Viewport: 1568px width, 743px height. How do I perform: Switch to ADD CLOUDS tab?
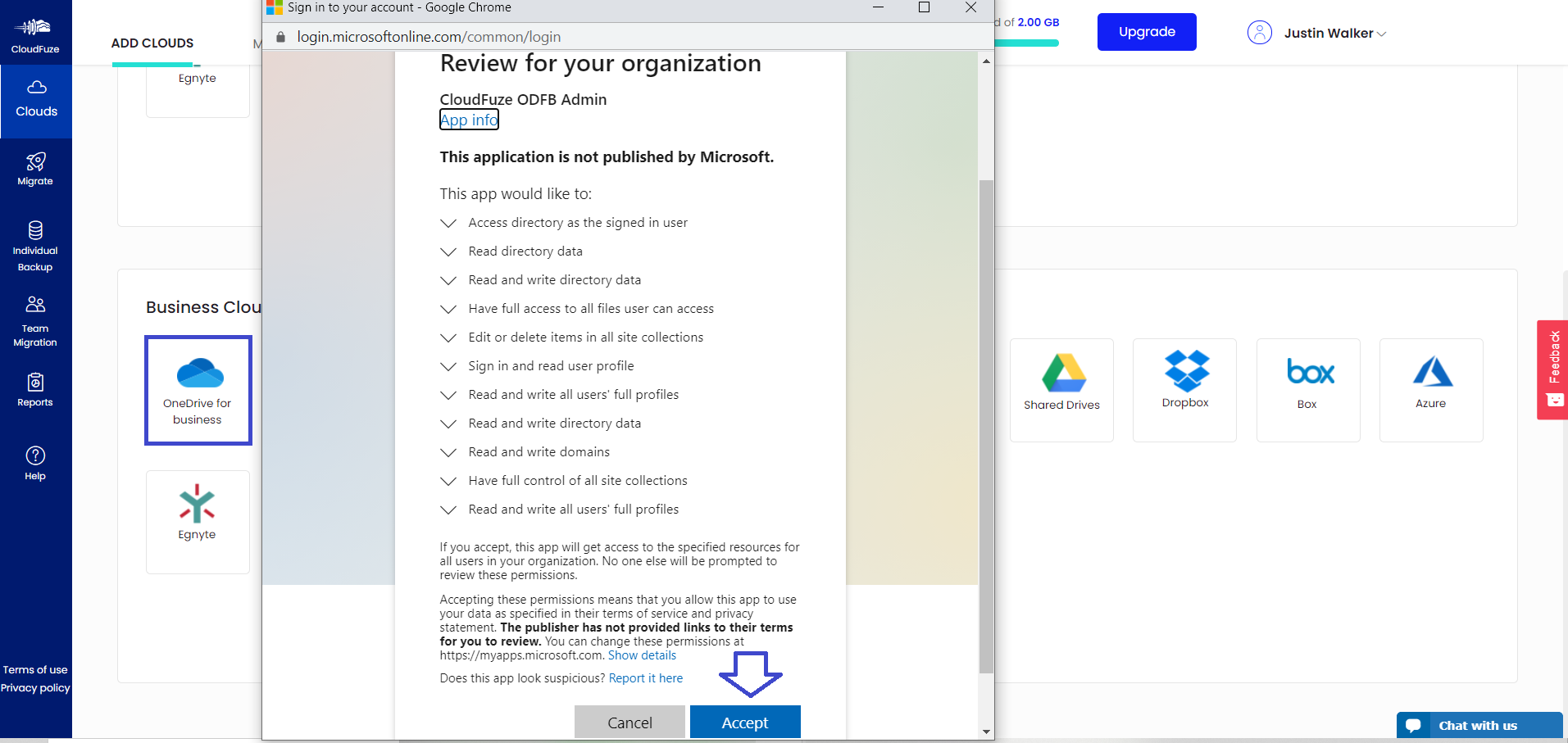pos(152,43)
